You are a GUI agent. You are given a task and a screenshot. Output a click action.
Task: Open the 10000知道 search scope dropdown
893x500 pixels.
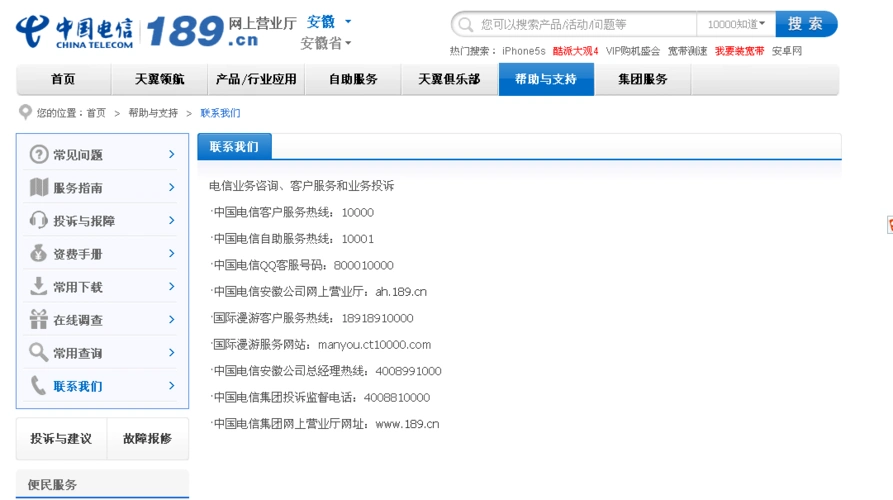736,24
